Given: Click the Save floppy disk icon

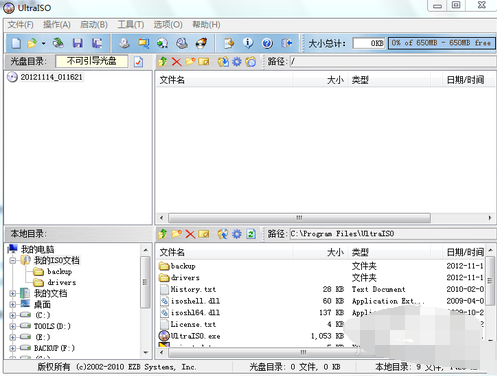Looking at the screenshot, I should click(x=78, y=43).
